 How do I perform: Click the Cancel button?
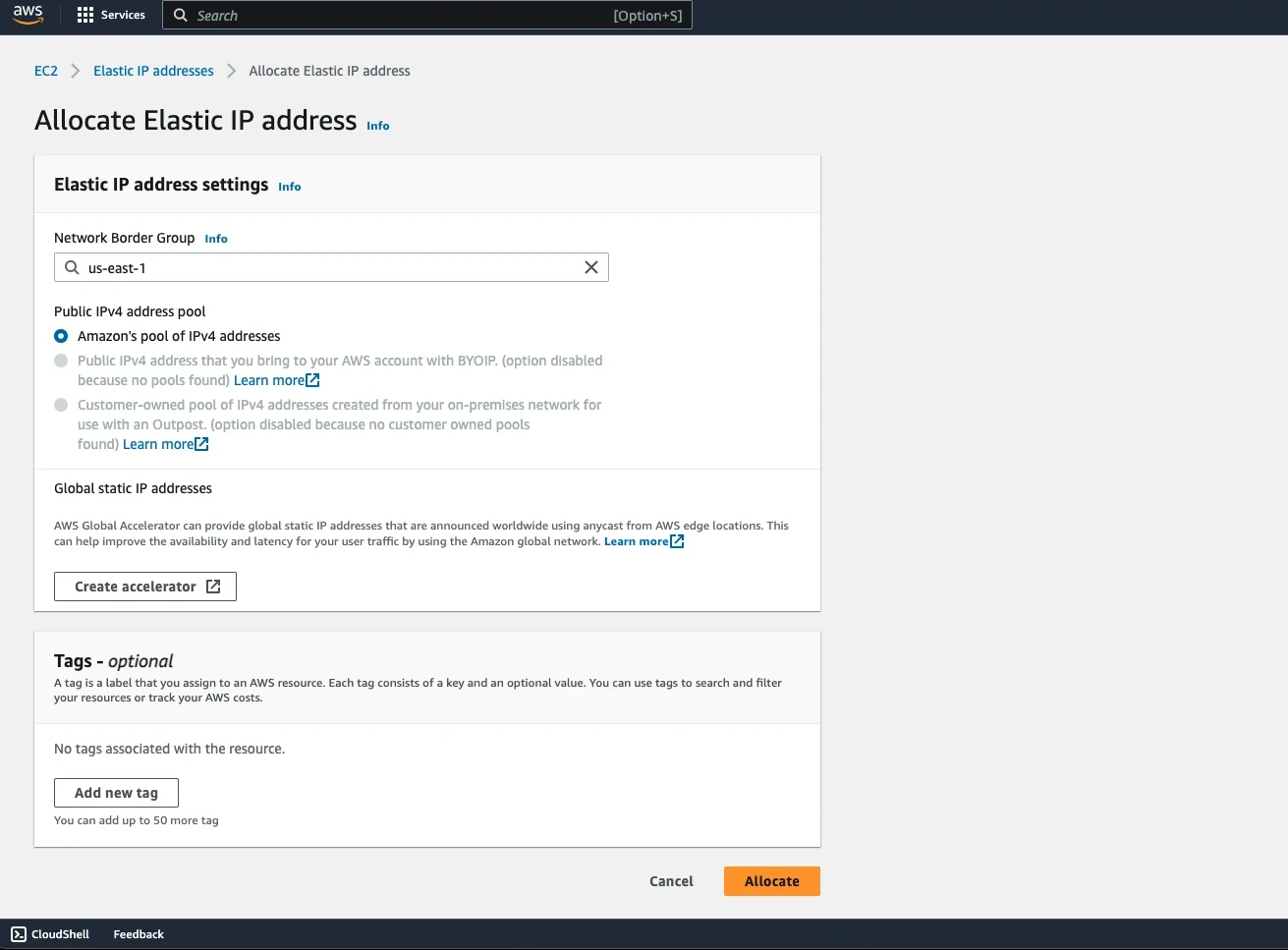coord(671,881)
